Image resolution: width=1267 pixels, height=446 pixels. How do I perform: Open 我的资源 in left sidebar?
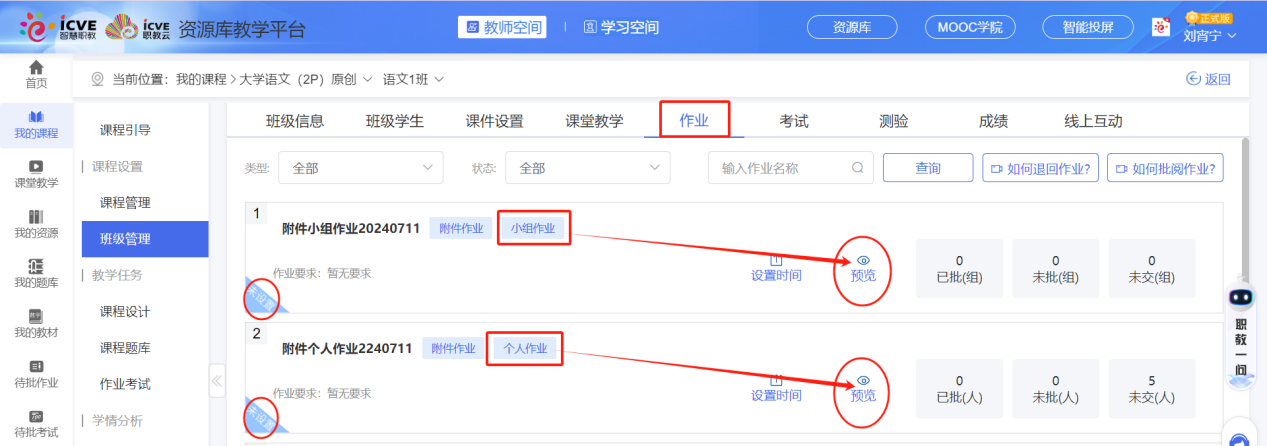pyautogui.click(x=36, y=217)
